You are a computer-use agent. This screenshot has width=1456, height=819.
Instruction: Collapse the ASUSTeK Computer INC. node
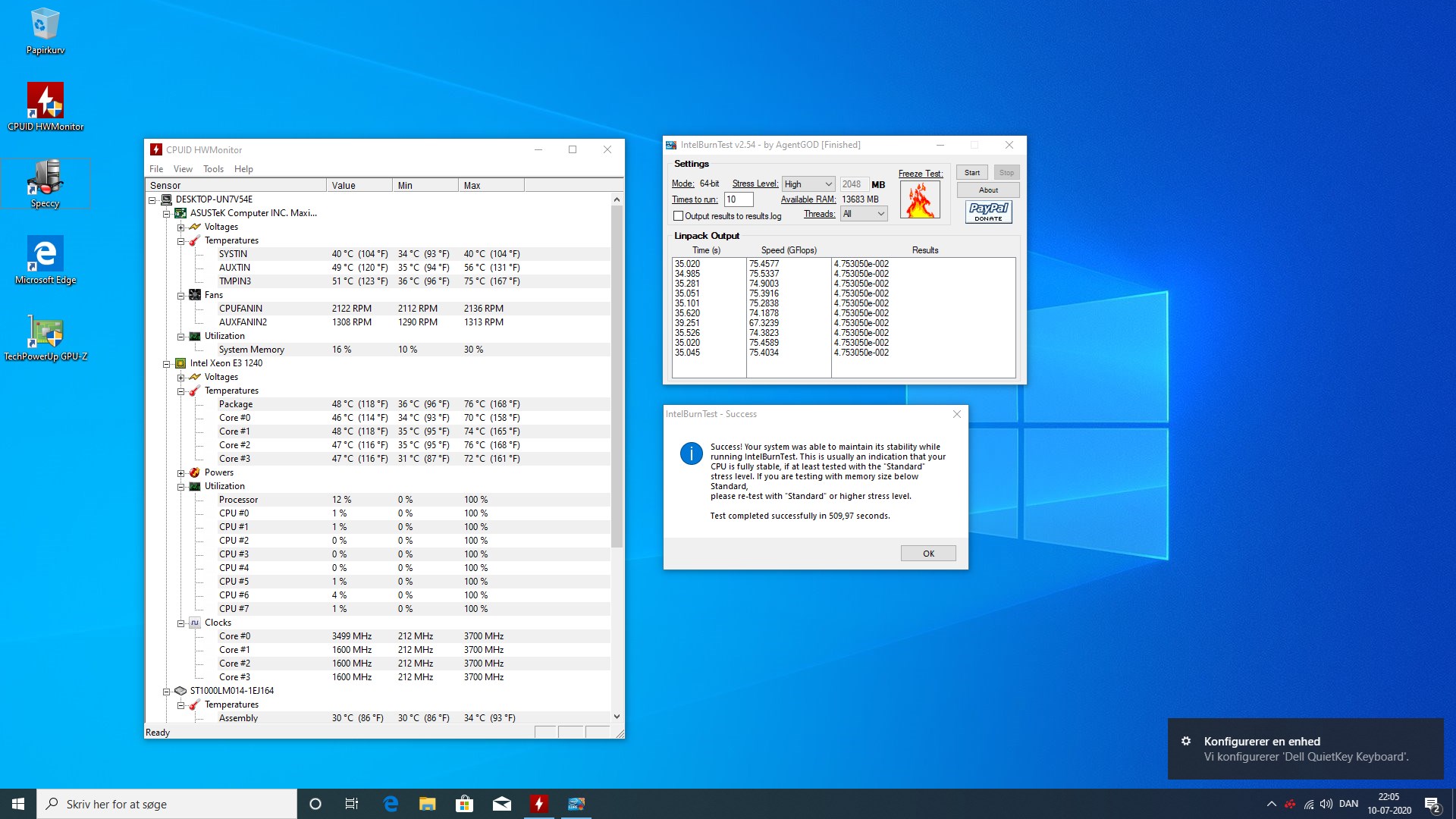coord(166,214)
